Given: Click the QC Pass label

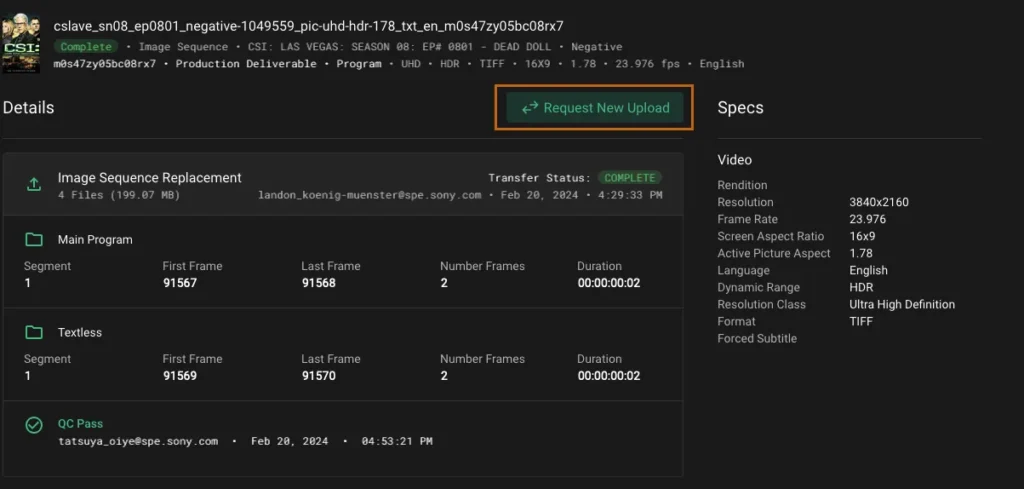Looking at the screenshot, I should (80, 424).
